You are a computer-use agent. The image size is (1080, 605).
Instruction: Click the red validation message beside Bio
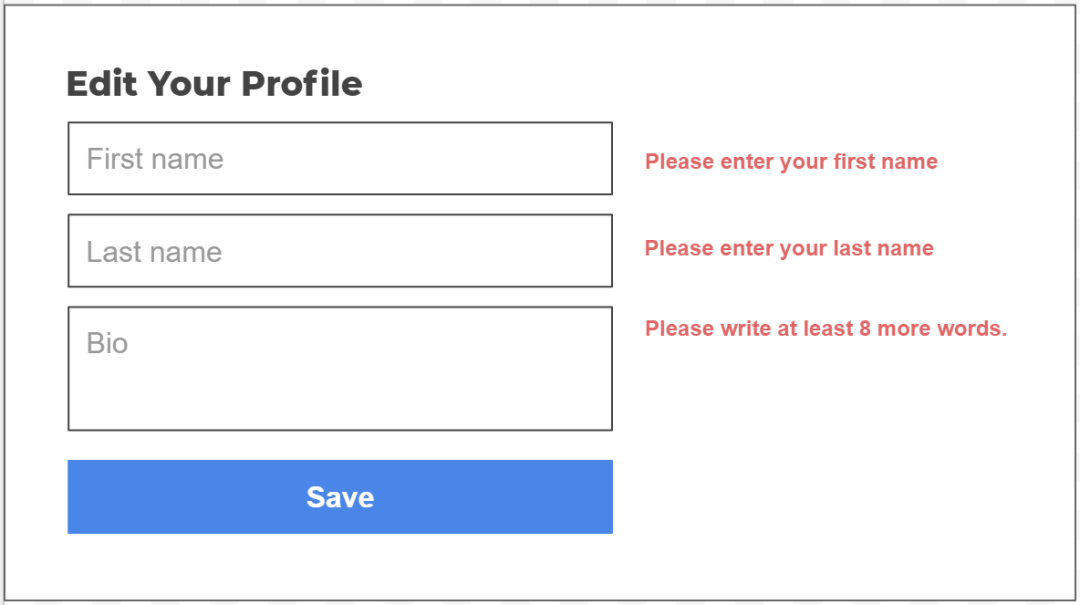click(x=825, y=329)
